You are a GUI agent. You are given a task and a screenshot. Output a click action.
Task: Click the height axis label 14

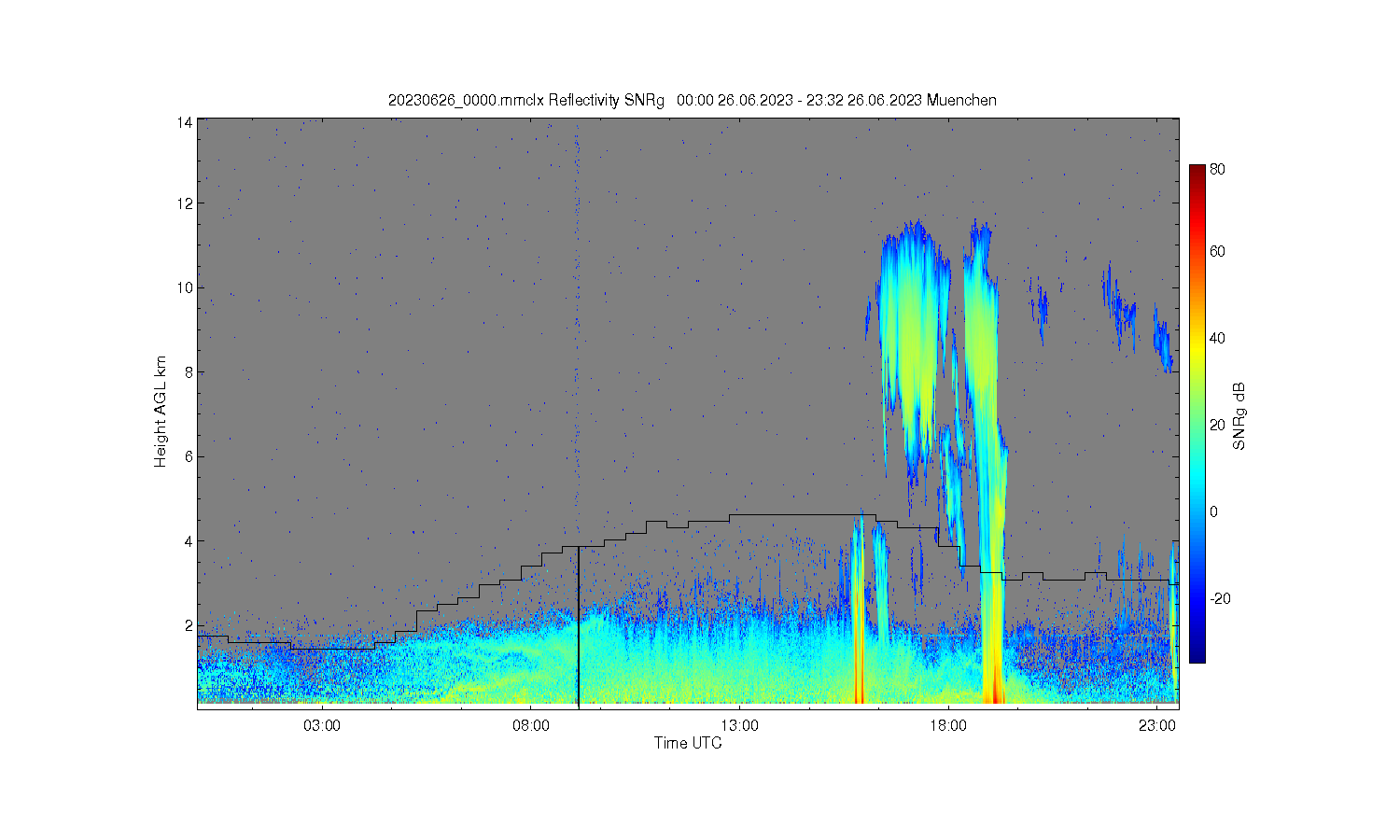pyautogui.click(x=185, y=122)
